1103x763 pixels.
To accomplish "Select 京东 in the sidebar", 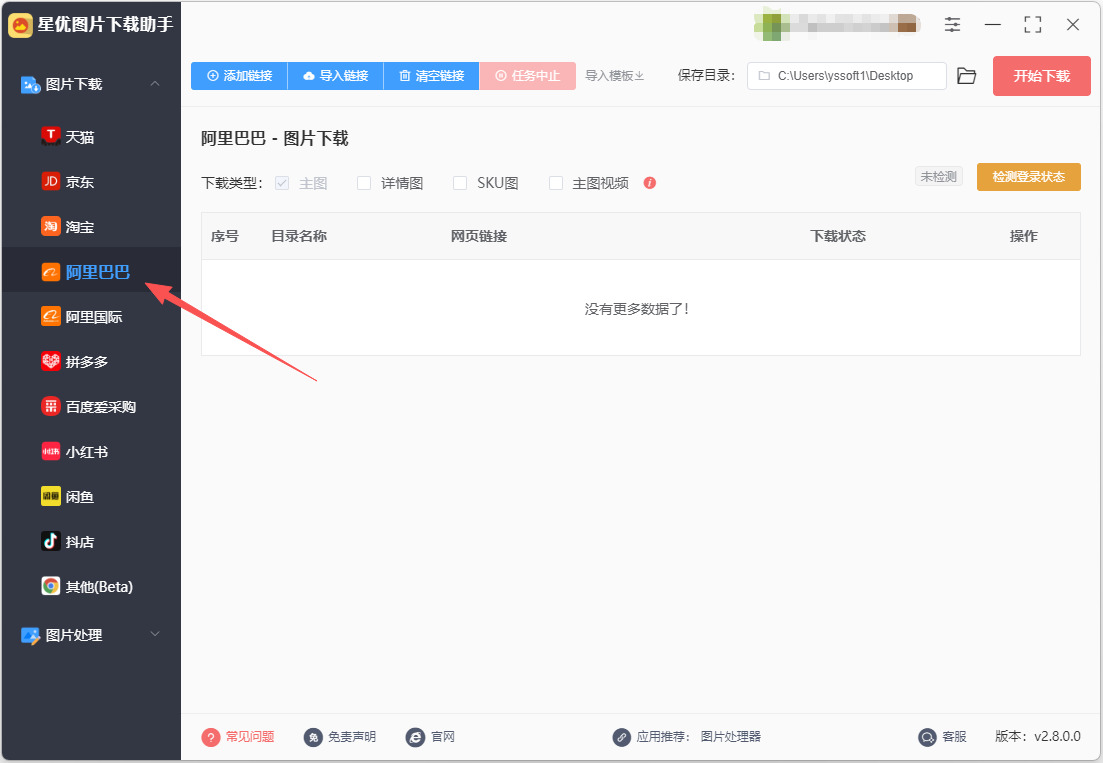I will pos(91,182).
